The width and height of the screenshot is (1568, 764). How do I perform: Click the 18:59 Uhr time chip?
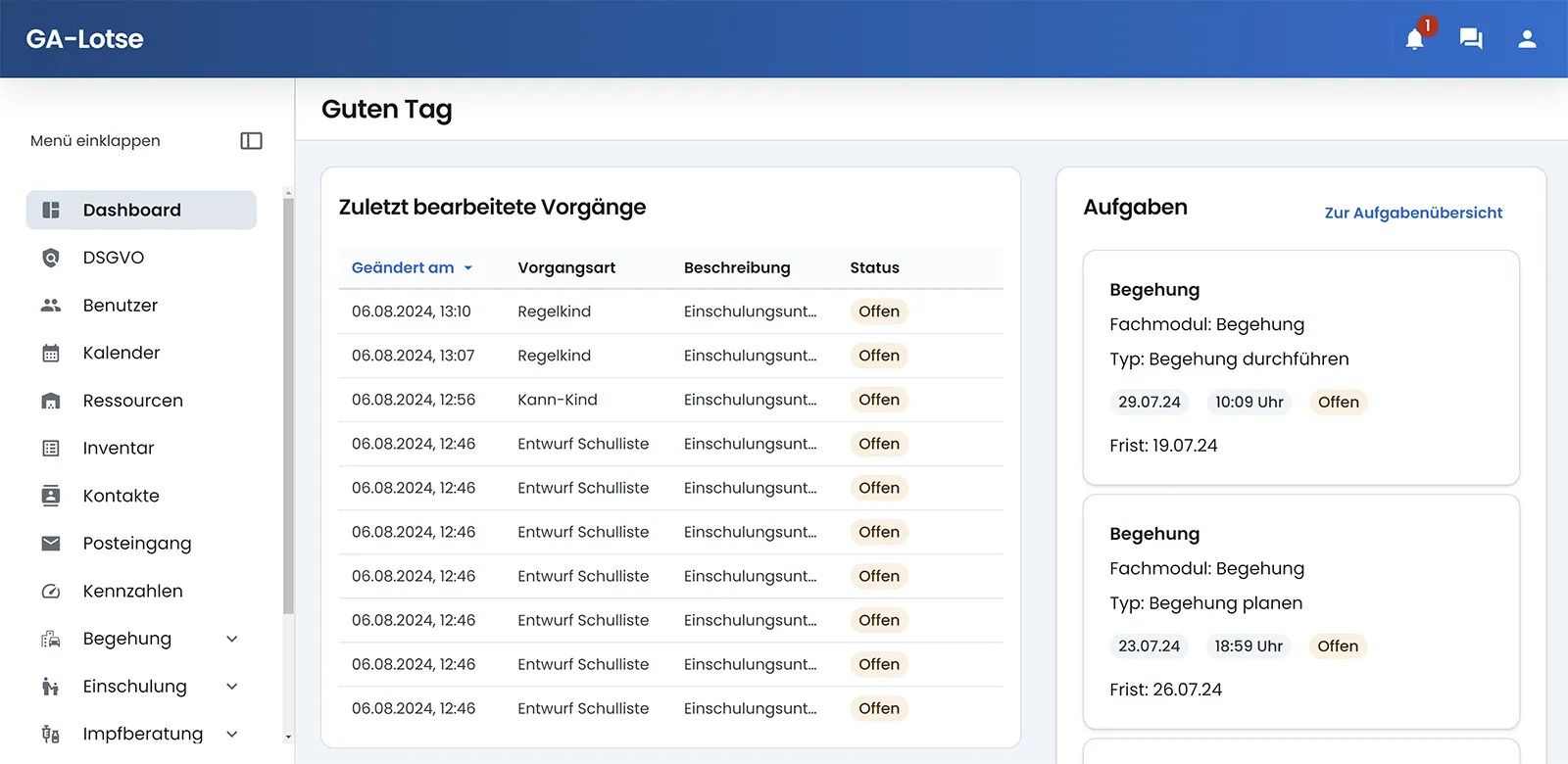(1249, 646)
